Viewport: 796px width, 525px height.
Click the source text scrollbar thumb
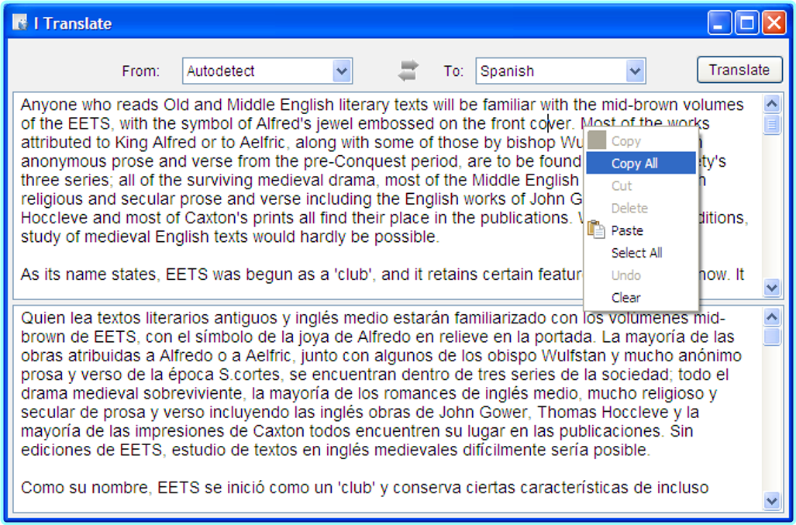point(772,124)
